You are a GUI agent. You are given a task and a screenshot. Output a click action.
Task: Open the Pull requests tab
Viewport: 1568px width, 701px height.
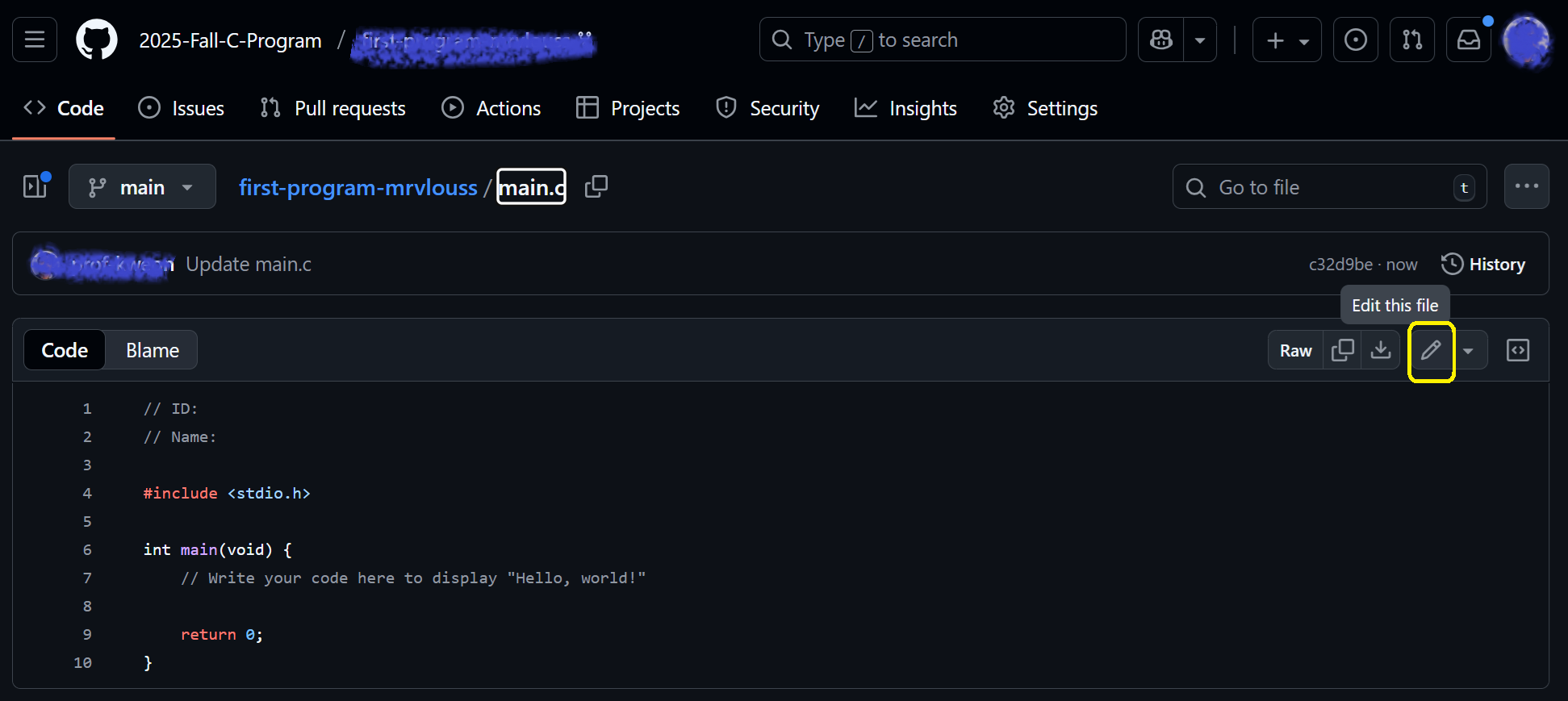point(333,108)
